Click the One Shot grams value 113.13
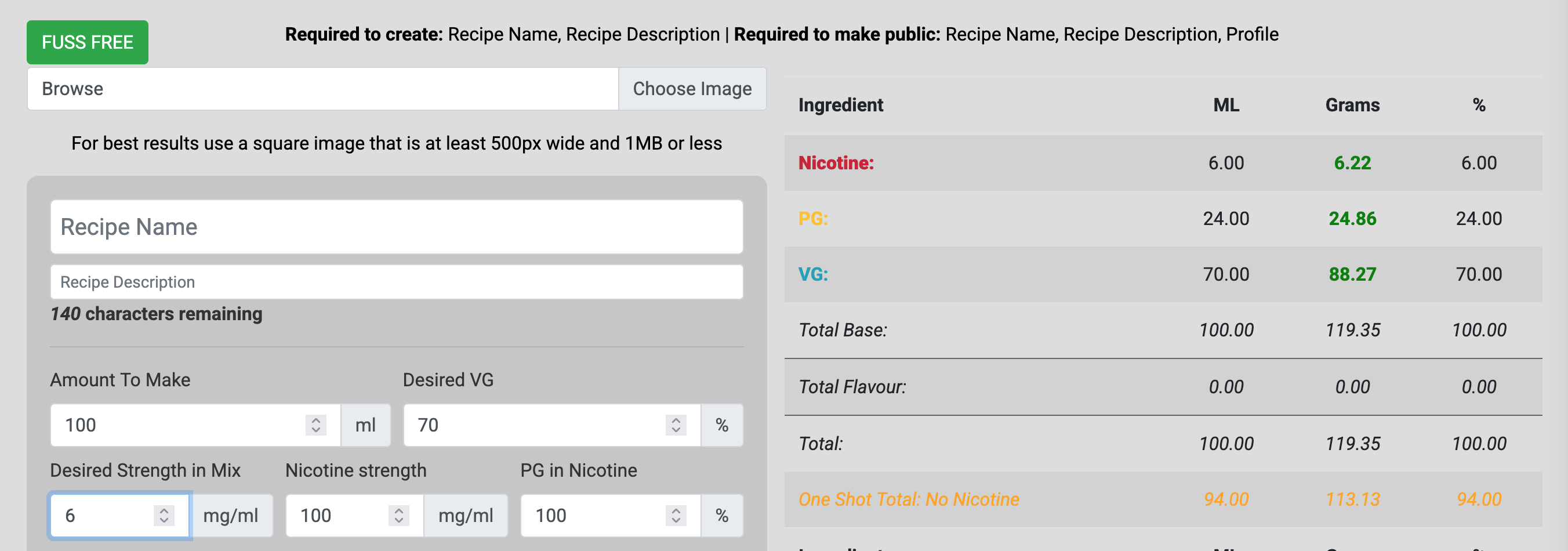The image size is (1568, 551). pyautogui.click(x=1352, y=499)
